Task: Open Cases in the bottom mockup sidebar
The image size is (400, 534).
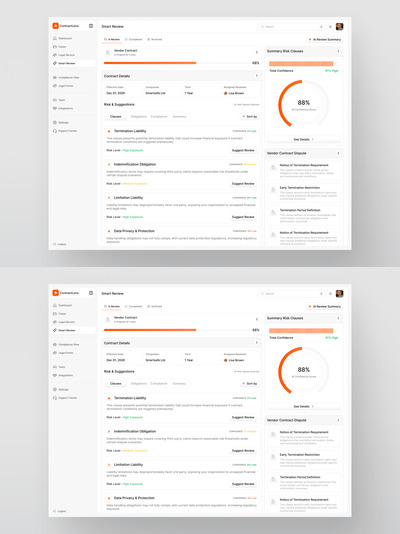Action: point(60,314)
